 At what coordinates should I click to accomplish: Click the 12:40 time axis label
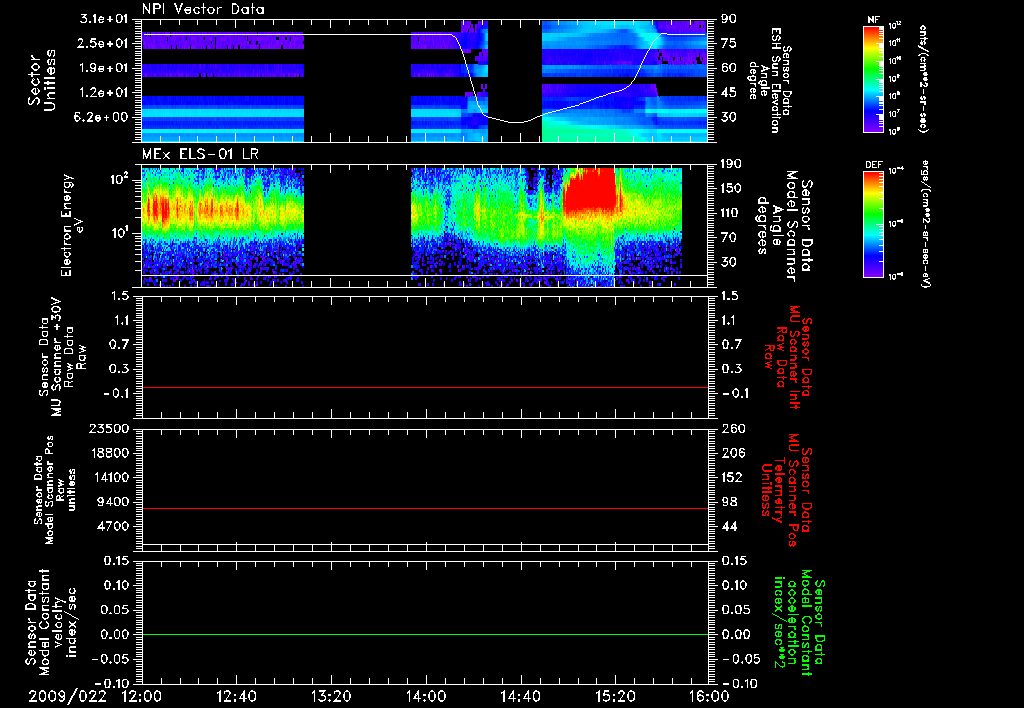(236, 696)
